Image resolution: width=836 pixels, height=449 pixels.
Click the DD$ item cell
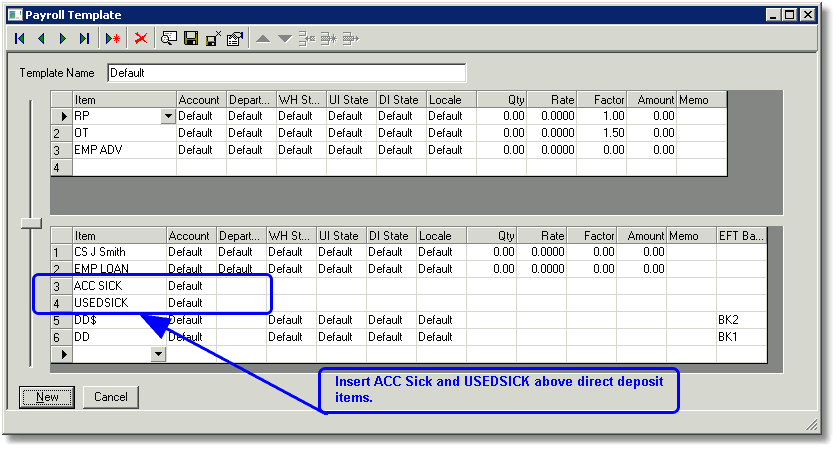point(119,320)
